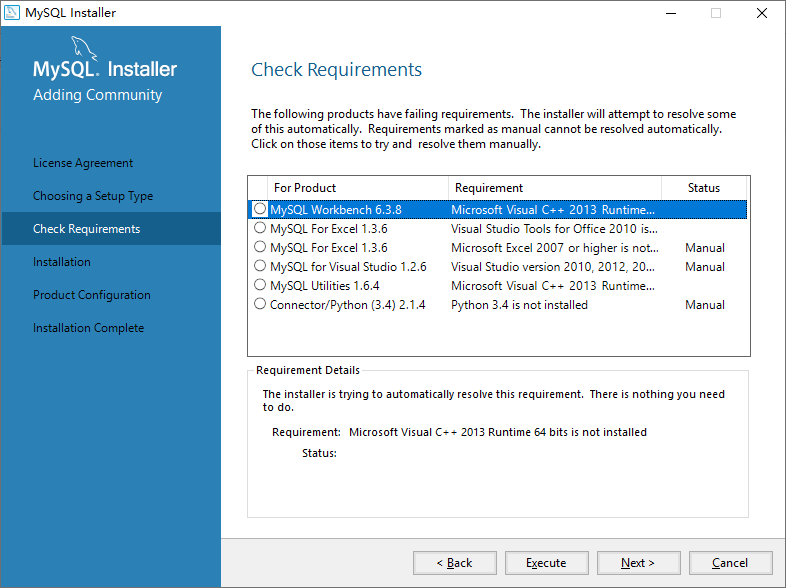Select radio for Microsoft Excel 2007 requirement row
This screenshot has height=588, width=786.
(260, 247)
